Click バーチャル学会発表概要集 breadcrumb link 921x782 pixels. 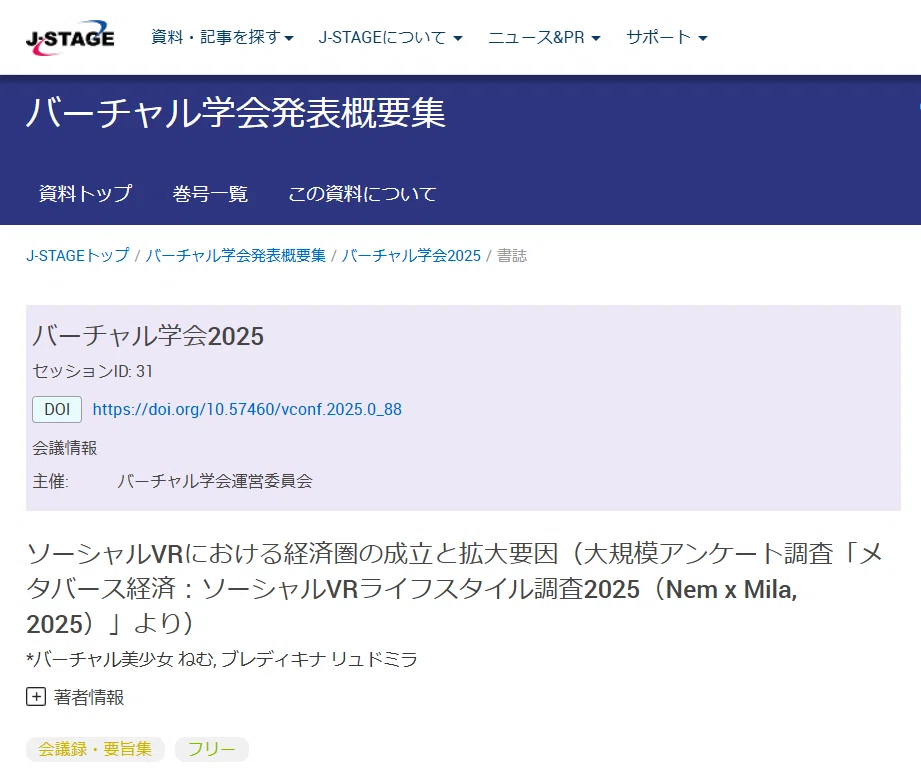(236, 256)
